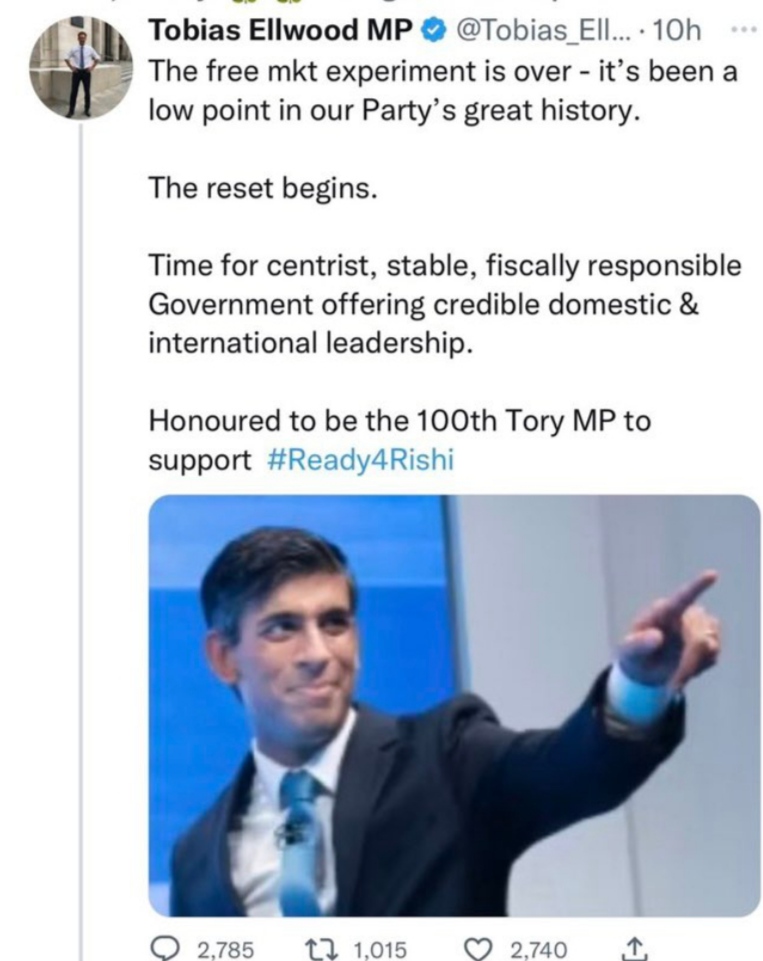Screen dimensions: 763x961
Task: Open Tobias Ellwood's profile avatar
Action: point(81,66)
